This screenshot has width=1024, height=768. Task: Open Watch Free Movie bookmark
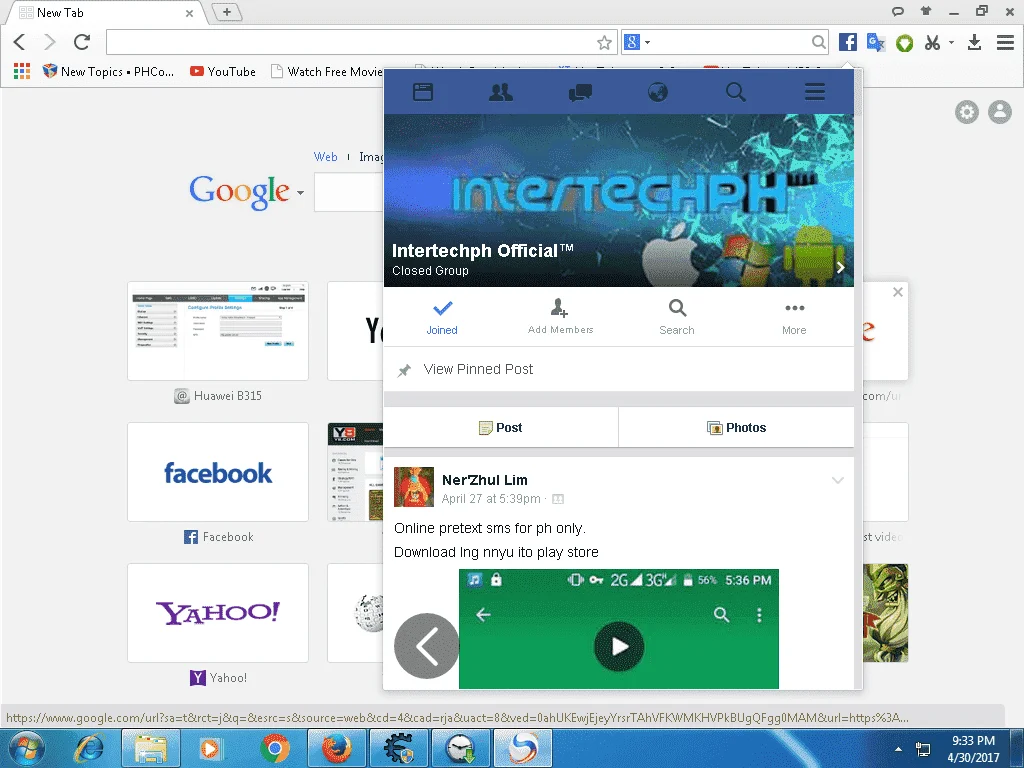(327, 71)
